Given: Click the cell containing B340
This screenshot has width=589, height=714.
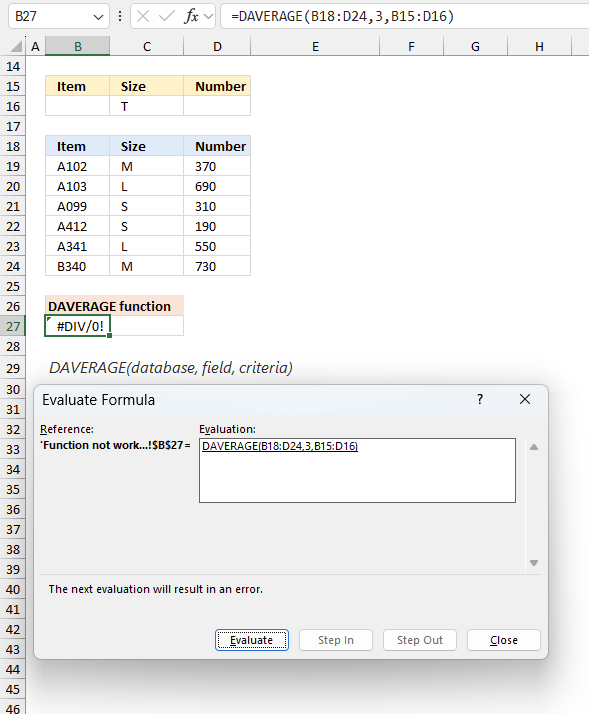Looking at the screenshot, I should (77, 267).
